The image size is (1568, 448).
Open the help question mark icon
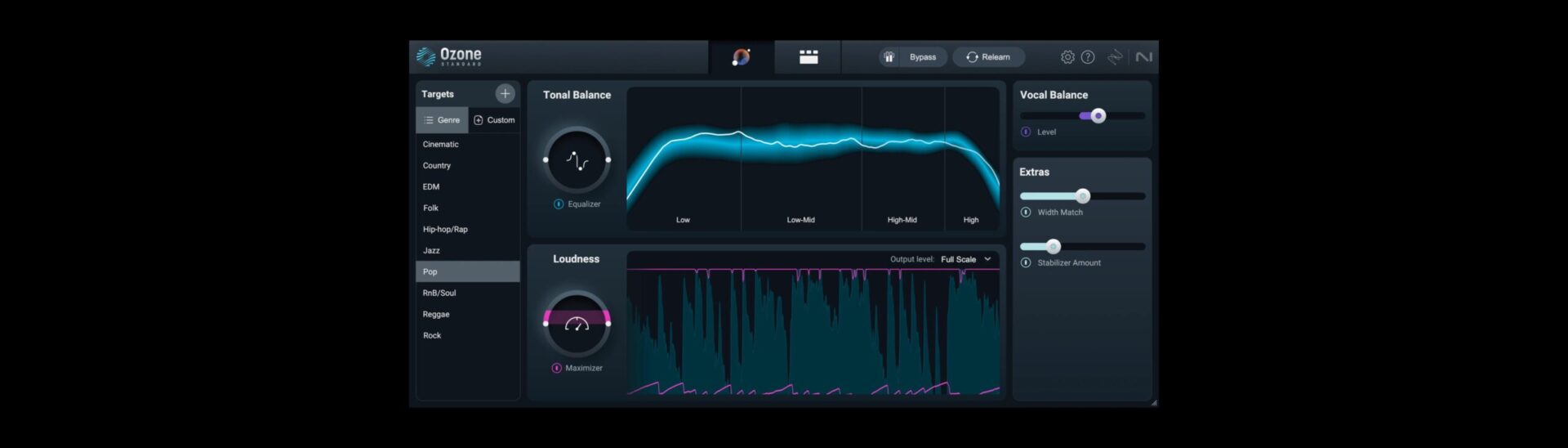click(x=1088, y=57)
